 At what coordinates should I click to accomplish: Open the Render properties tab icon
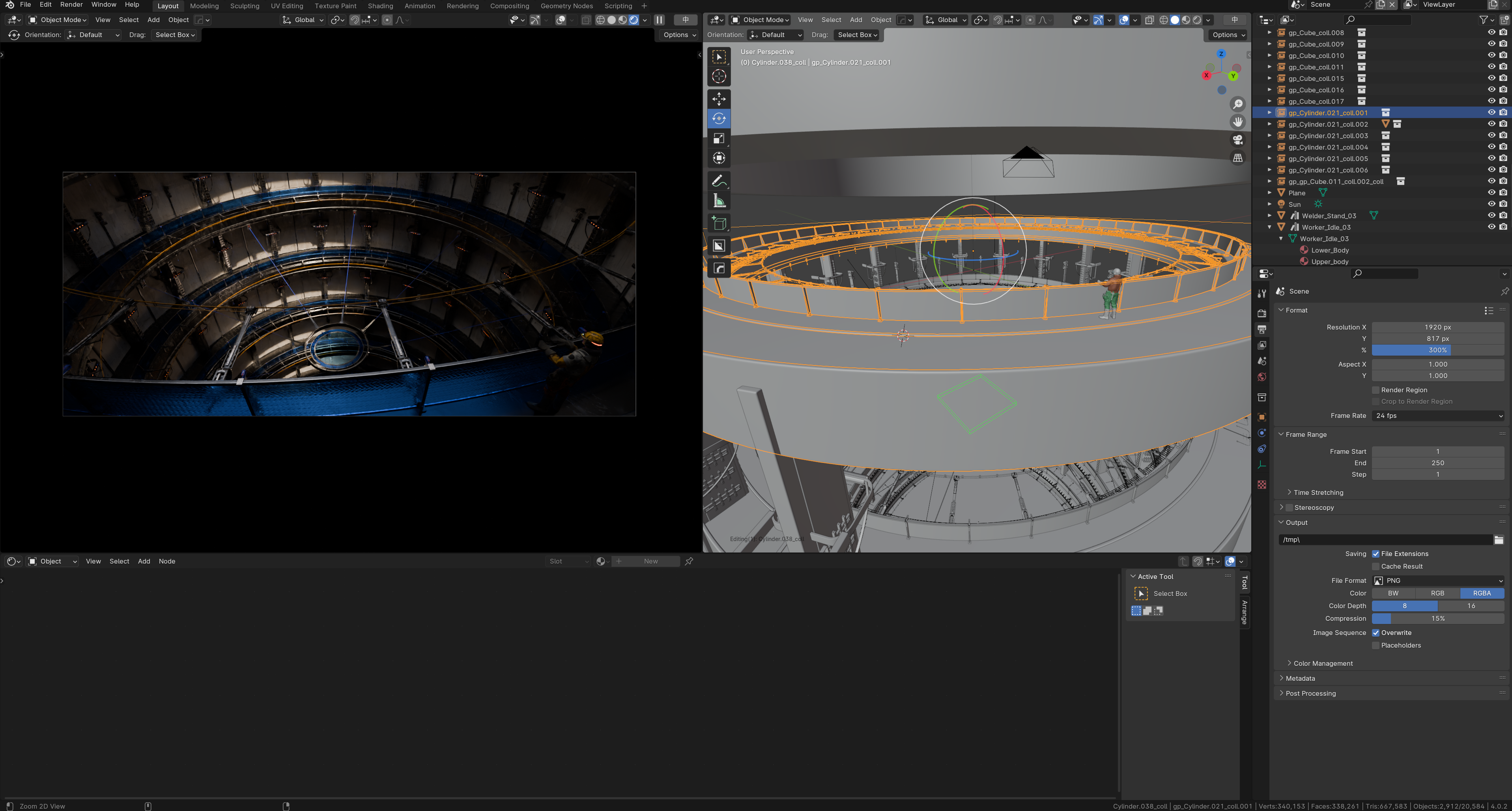click(1262, 313)
